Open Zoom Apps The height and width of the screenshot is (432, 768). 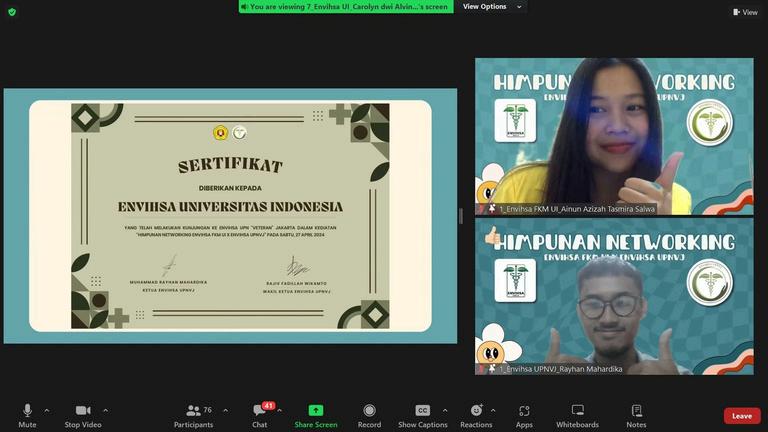click(x=524, y=416)
